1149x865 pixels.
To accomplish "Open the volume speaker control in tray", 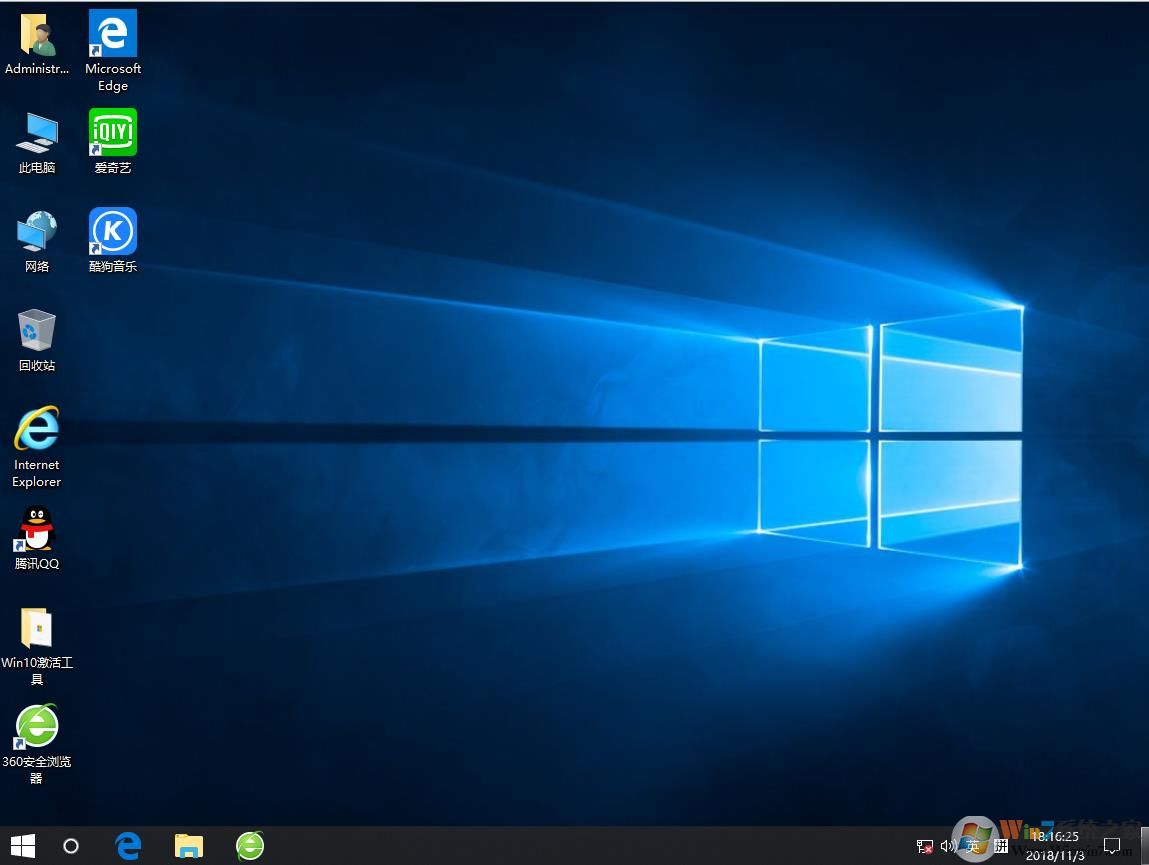I will (x=948, y=847).
